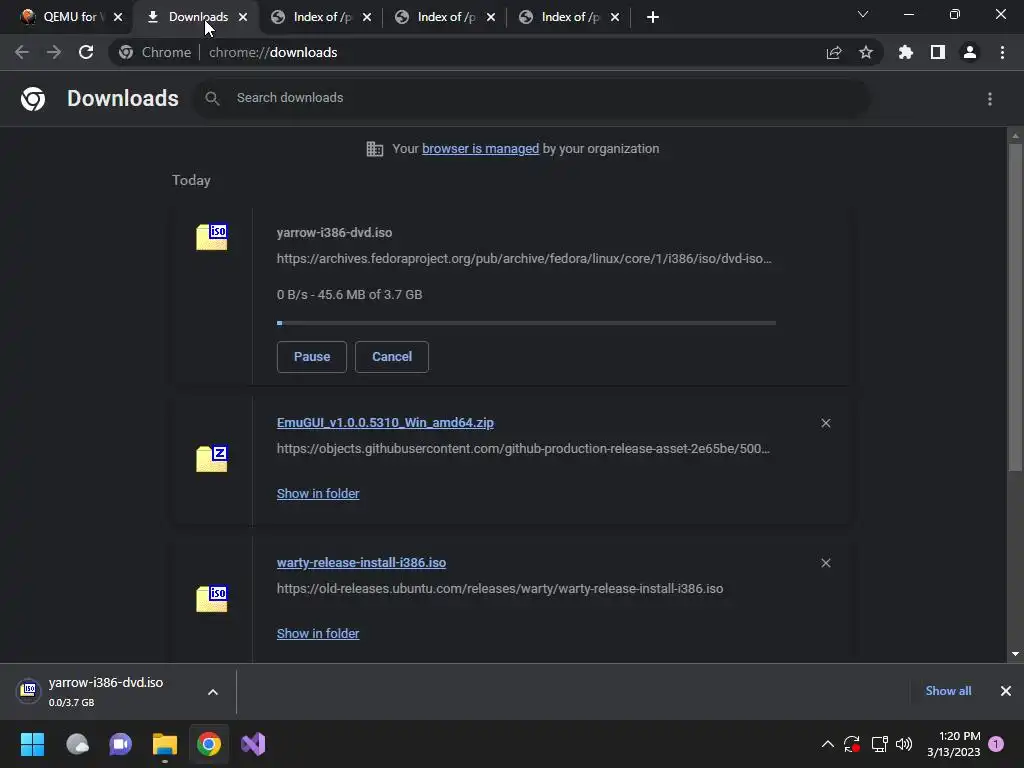Reload the downloads page

click(x=86, y=52)
